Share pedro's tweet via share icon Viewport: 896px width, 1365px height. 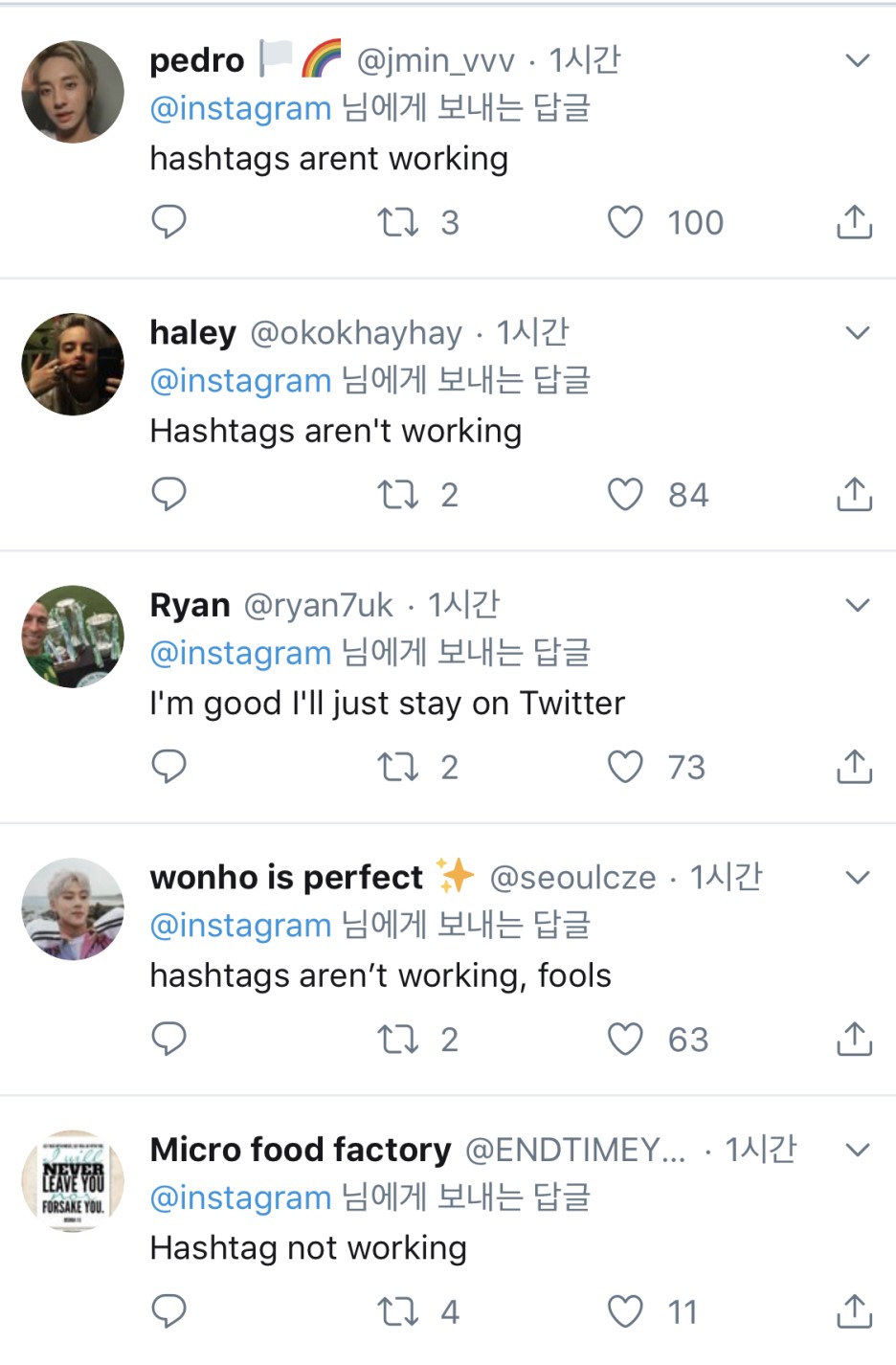pyautogui.click(x=854, y=222)
